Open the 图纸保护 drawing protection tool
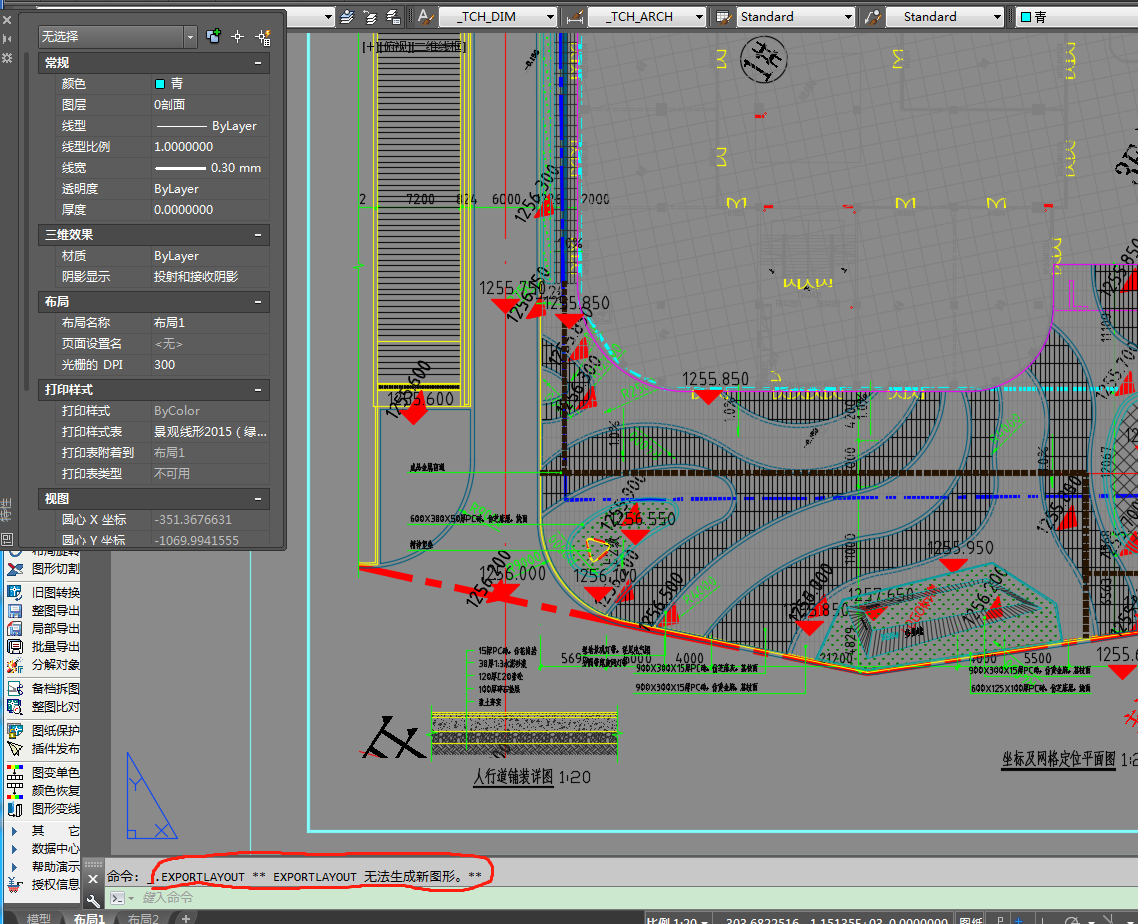The width and height of the screenshot is (1138, 924). click(55, 731)
